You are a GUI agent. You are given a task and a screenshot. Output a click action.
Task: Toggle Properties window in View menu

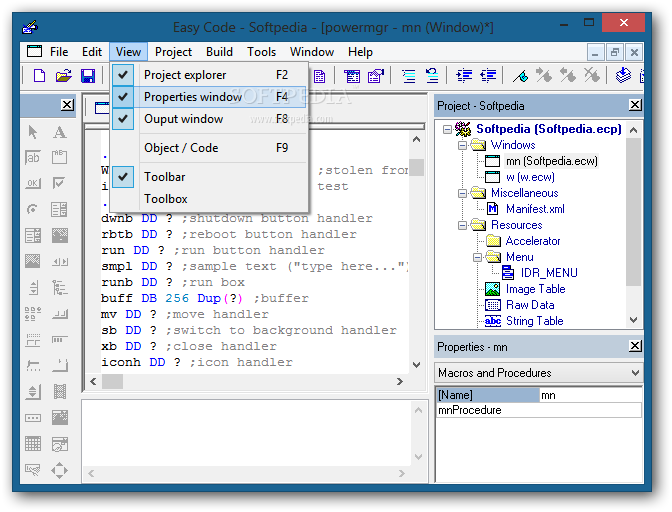[210, 97]
